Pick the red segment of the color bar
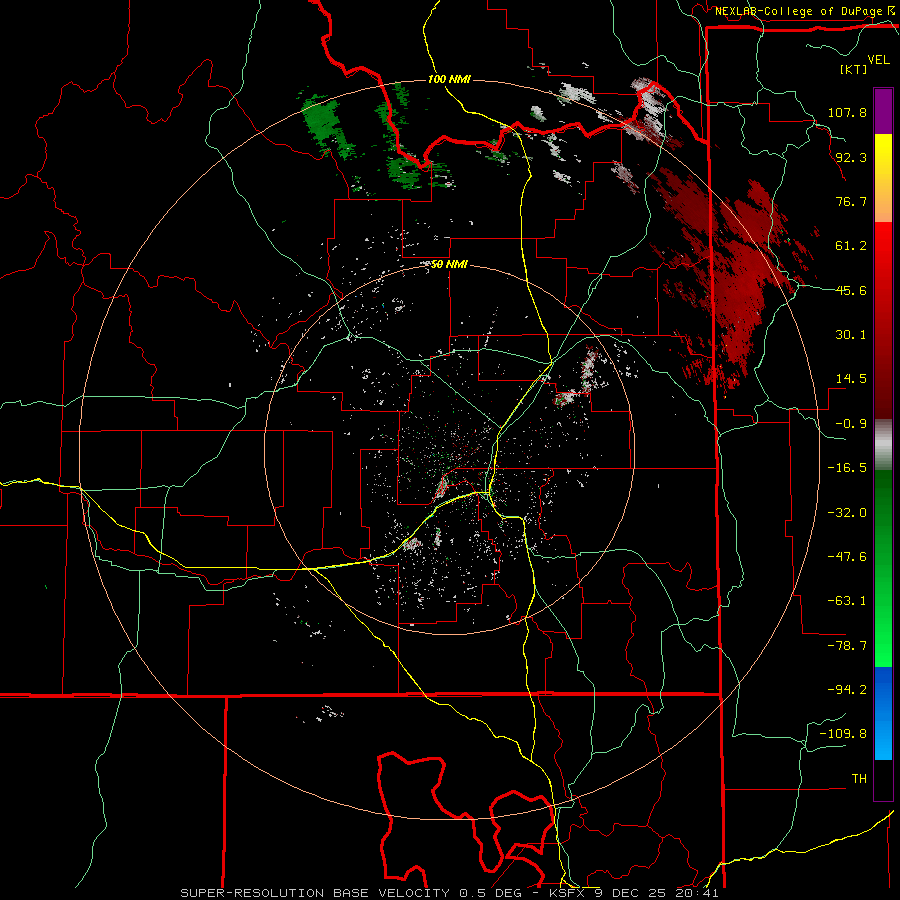Screen dimensions: 900x900 point(883,320)
